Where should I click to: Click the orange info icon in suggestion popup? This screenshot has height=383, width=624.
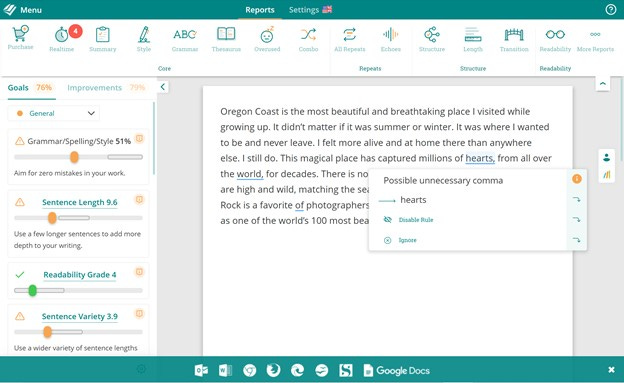[x=577, y=179]
